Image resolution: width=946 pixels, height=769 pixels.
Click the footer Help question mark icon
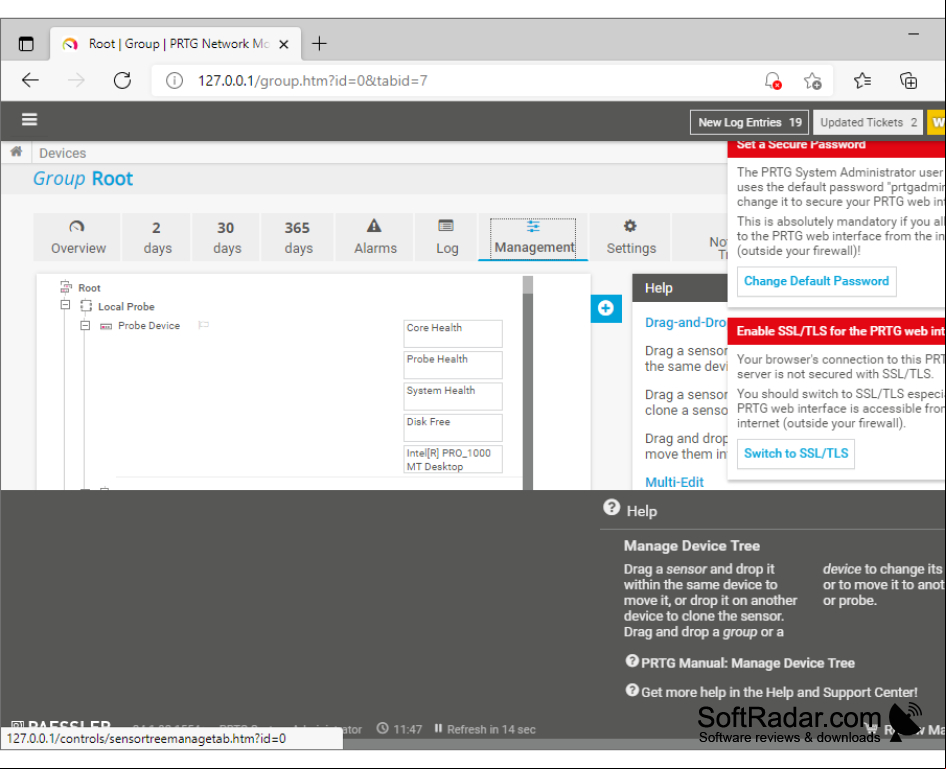(611, 507)
